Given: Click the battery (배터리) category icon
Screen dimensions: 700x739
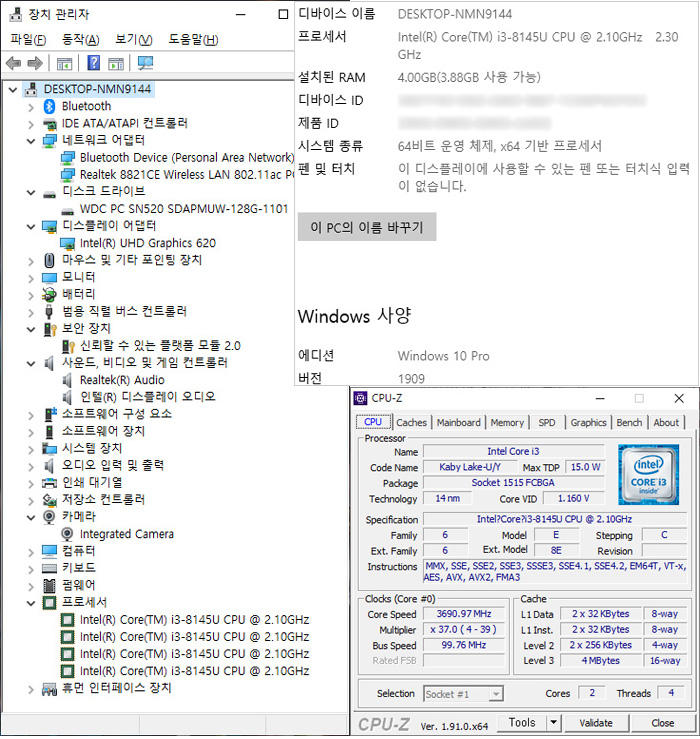Looking at the screenshot, I should pyautogui.click(x=49, y=295).
